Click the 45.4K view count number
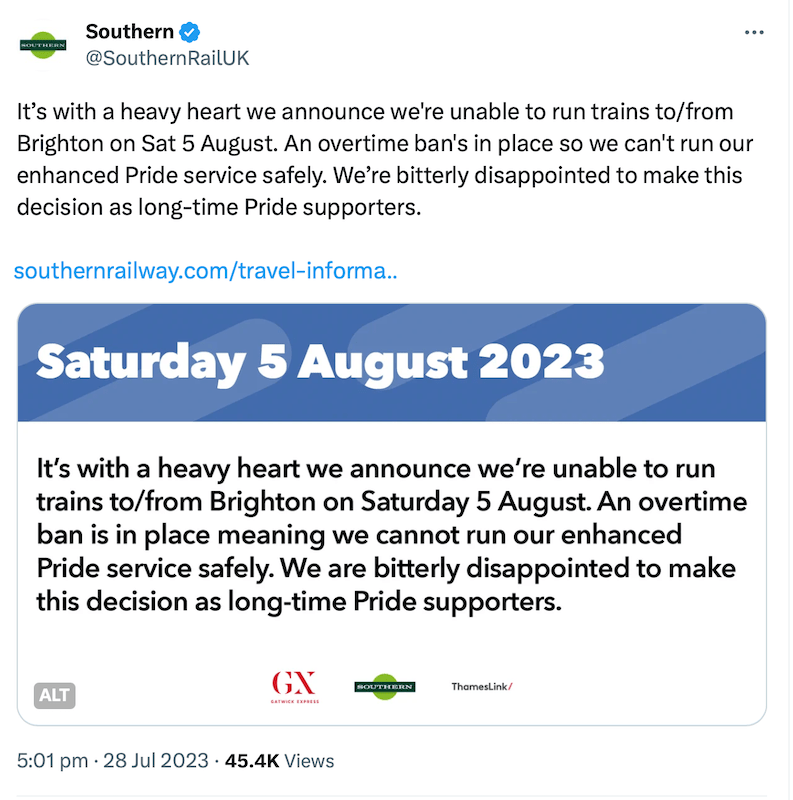Screen dimensions: 793x800 [x=252, y=761]
